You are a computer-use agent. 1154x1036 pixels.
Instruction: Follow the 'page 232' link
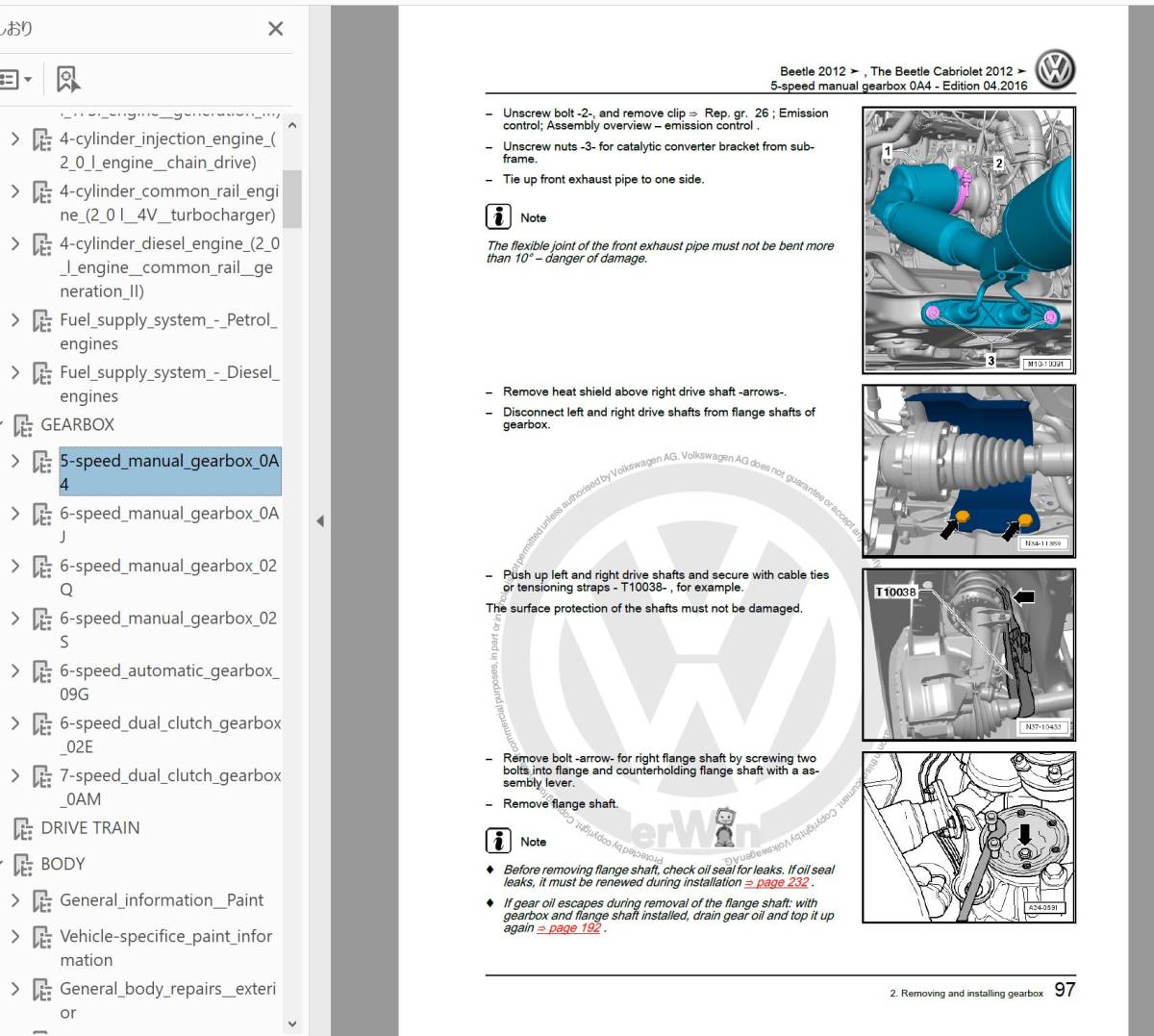(777, 882)
